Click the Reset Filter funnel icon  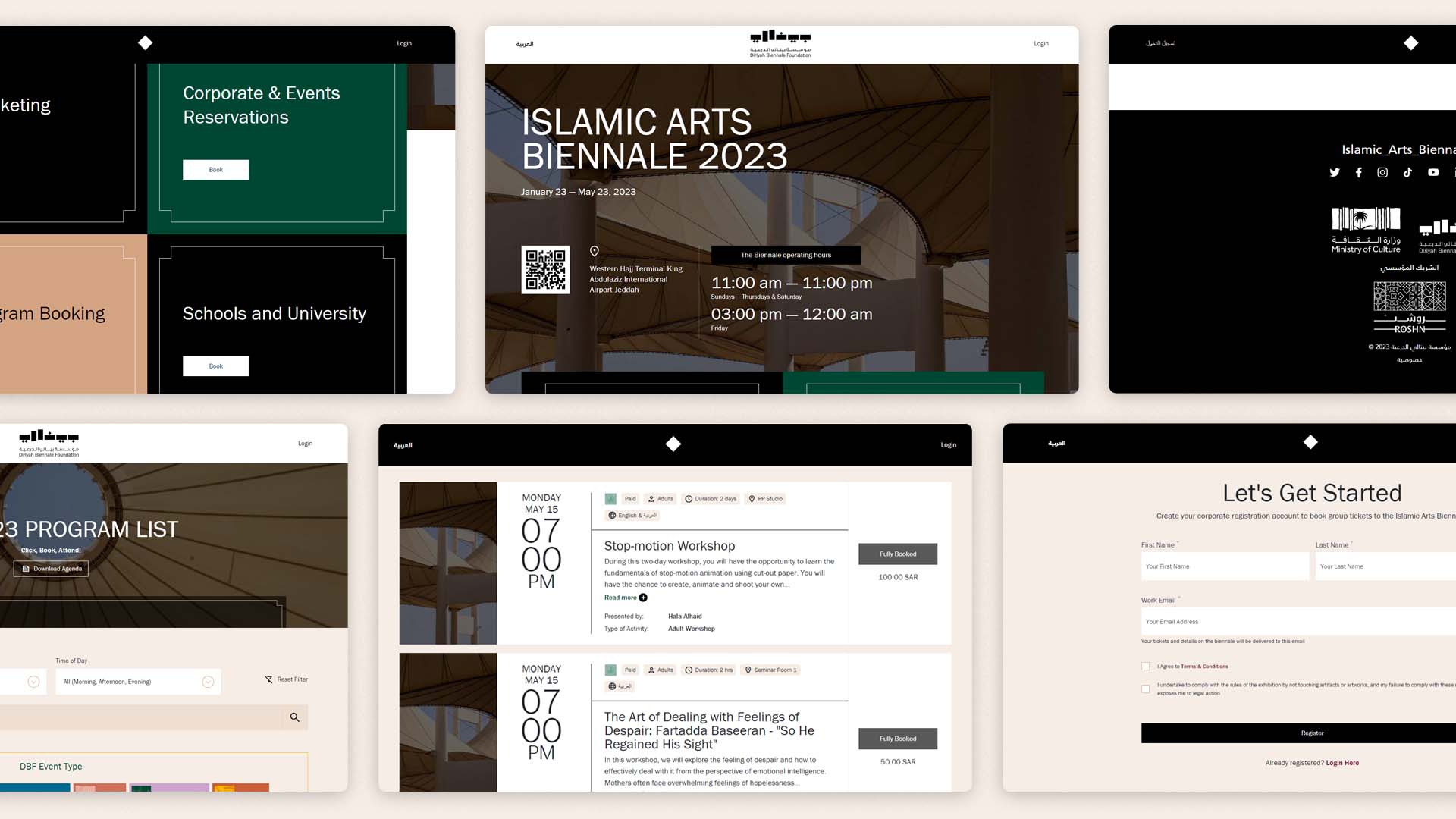(x=268, y=679)
